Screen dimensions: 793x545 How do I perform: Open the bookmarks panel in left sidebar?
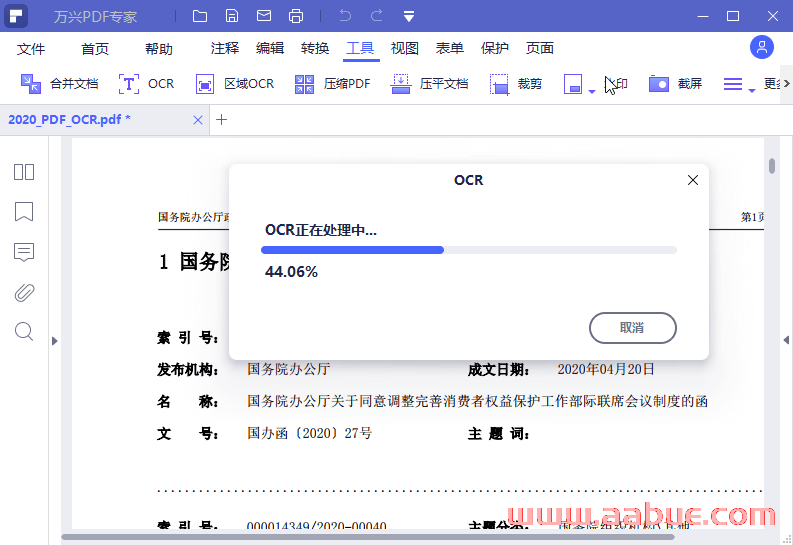point(24,212)
